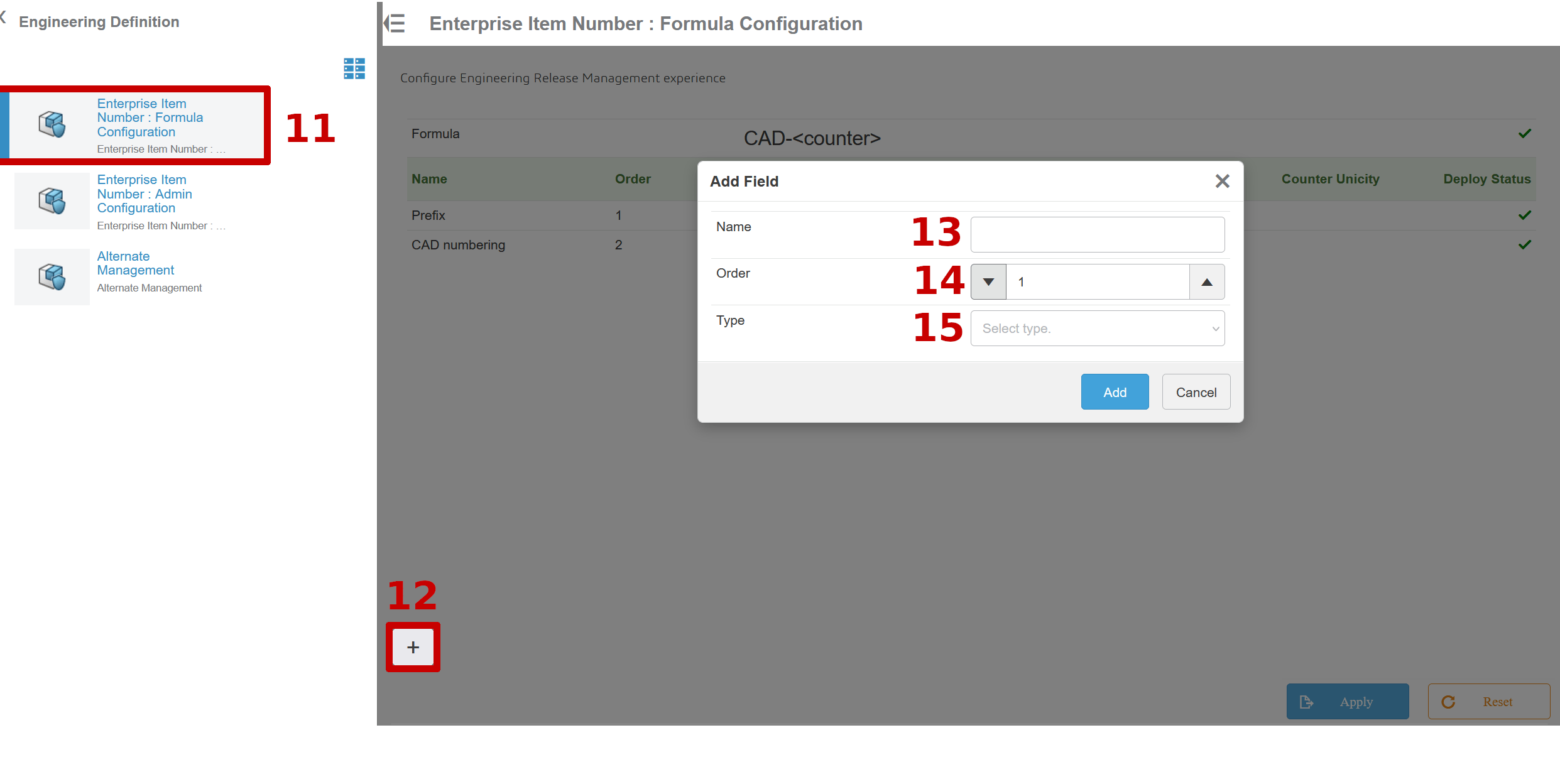
Task: Click the Name text input field
Action: (1097, 235)
